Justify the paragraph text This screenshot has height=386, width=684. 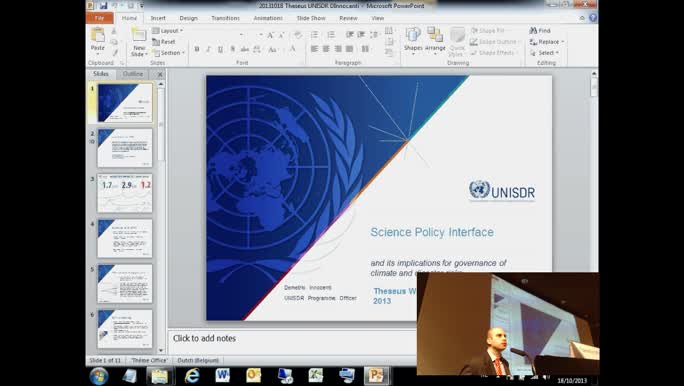tap(349, 49)
